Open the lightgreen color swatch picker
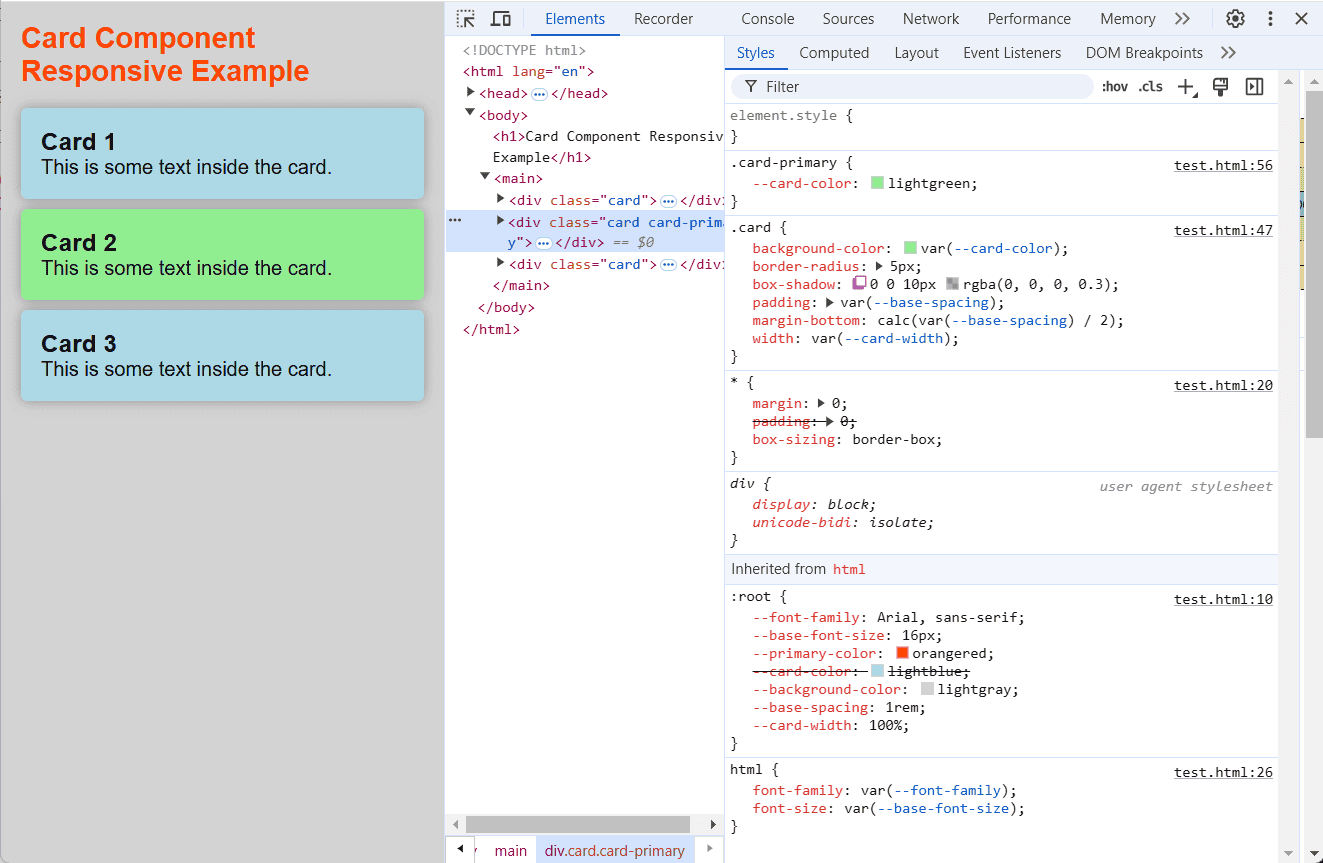Image resolution: width=1323 pixels, height=863 pixels. coord(877,183)
